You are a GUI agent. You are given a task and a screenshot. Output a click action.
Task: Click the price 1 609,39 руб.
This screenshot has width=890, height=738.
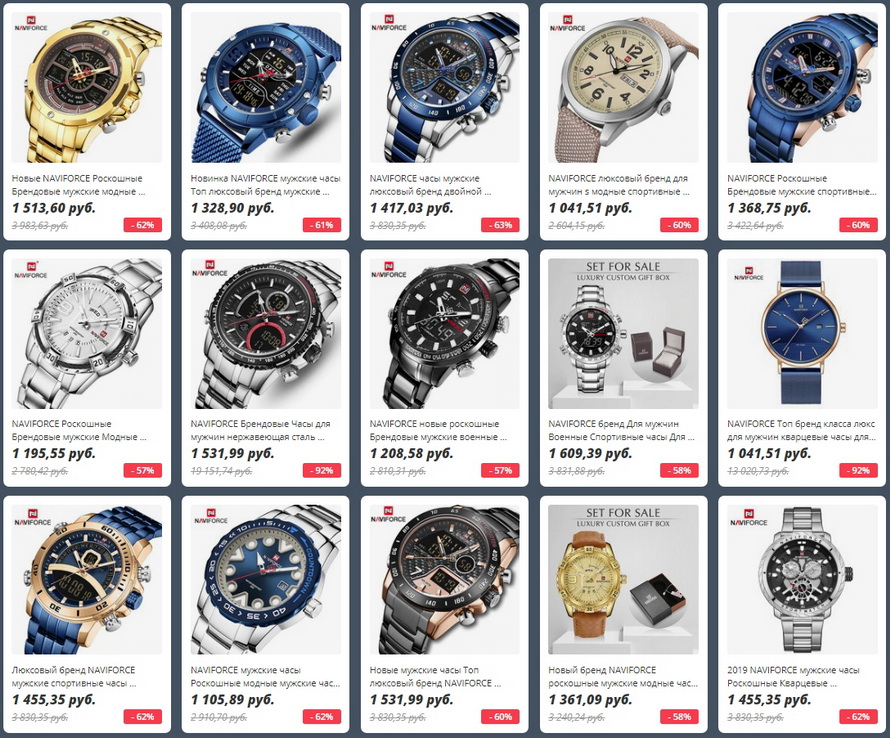pos(590,454)
